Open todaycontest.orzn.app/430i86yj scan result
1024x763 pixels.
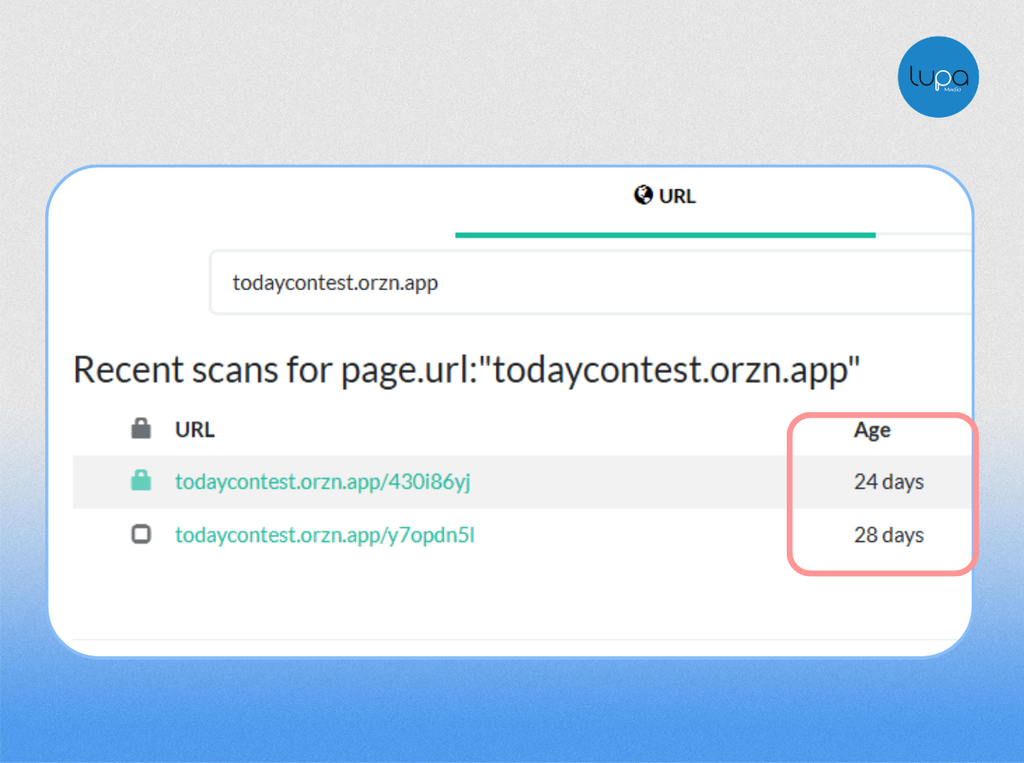323,481
